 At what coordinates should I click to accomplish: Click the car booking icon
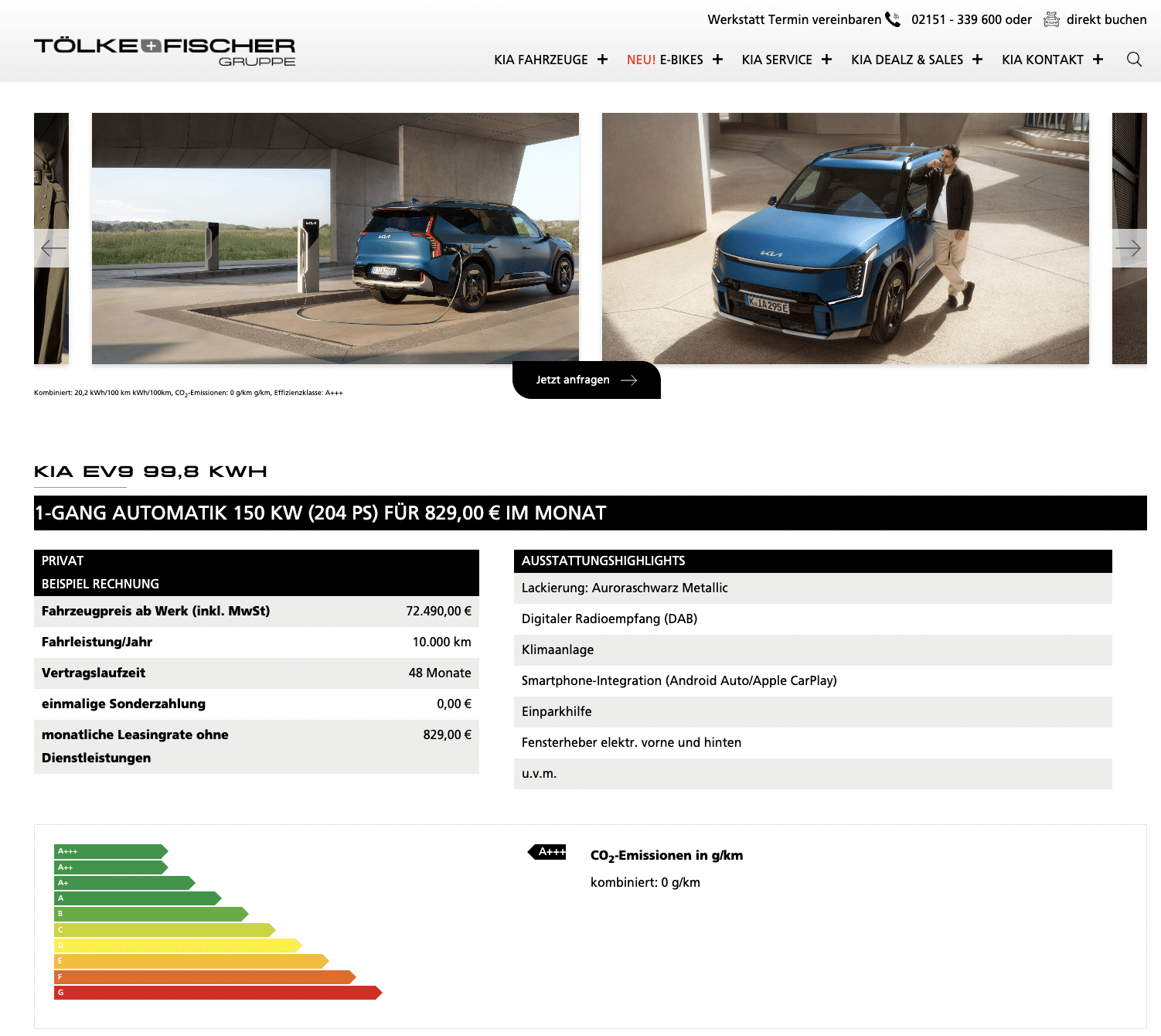(x=1051, y=19)
